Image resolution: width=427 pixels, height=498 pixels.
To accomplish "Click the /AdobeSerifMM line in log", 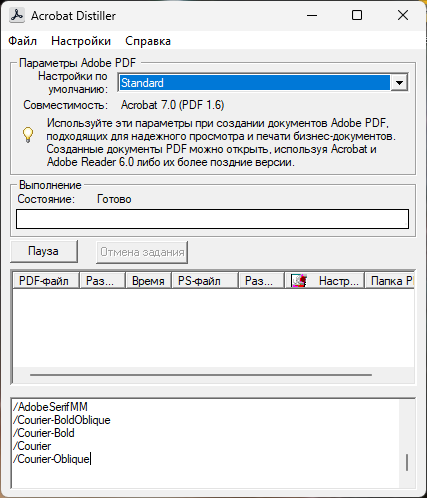I will click(x=50, y=407).
